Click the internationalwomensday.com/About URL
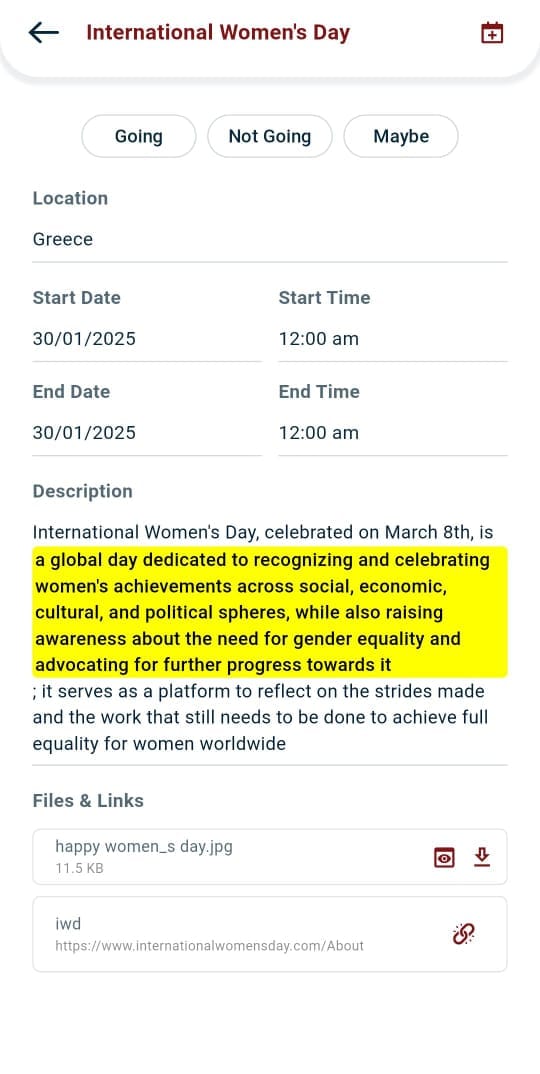The height and width of the screenshot is (1074, 540). (x=210, y=946)
